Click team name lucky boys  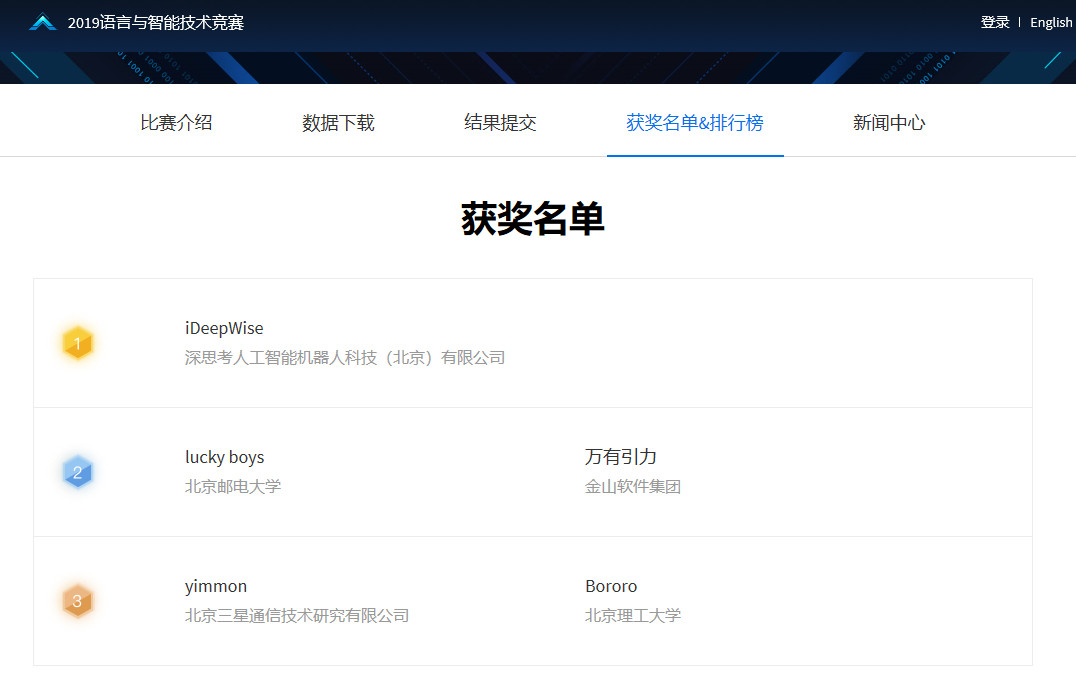tap(224, 458)
